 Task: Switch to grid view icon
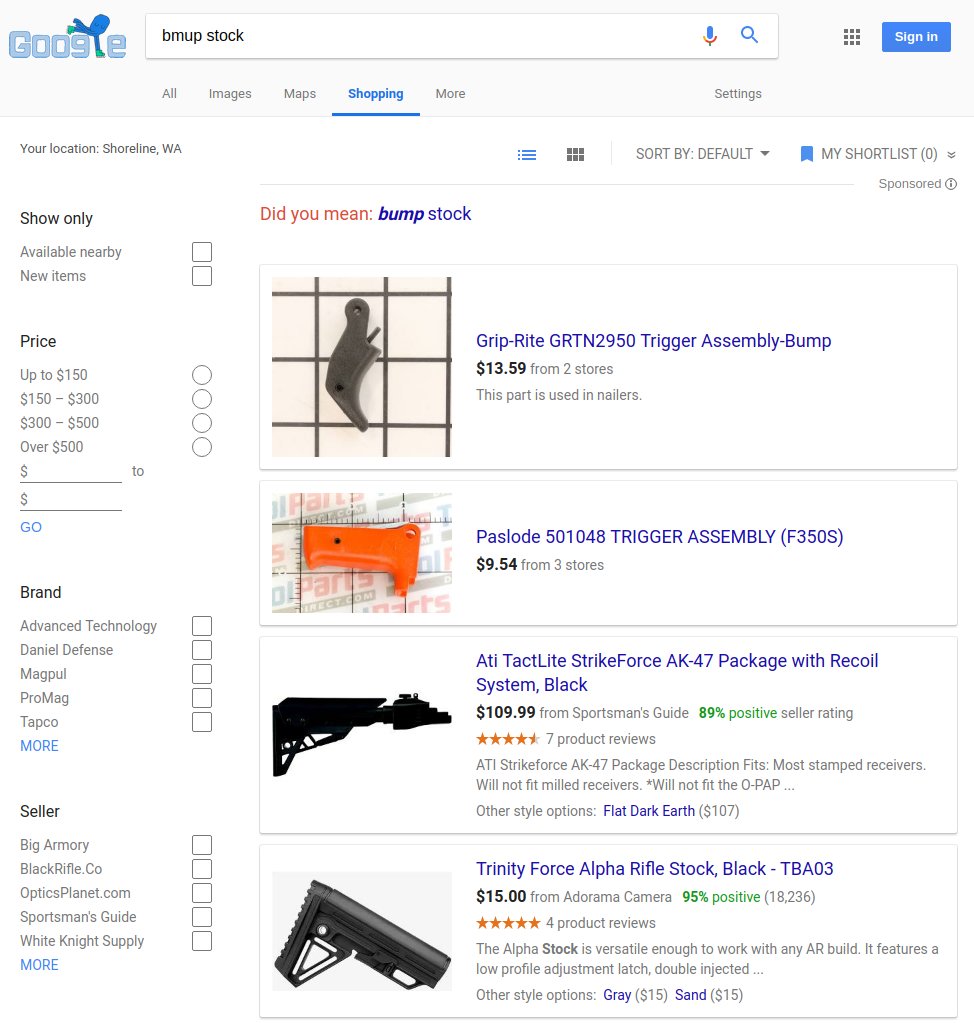[x=575, y=155]
